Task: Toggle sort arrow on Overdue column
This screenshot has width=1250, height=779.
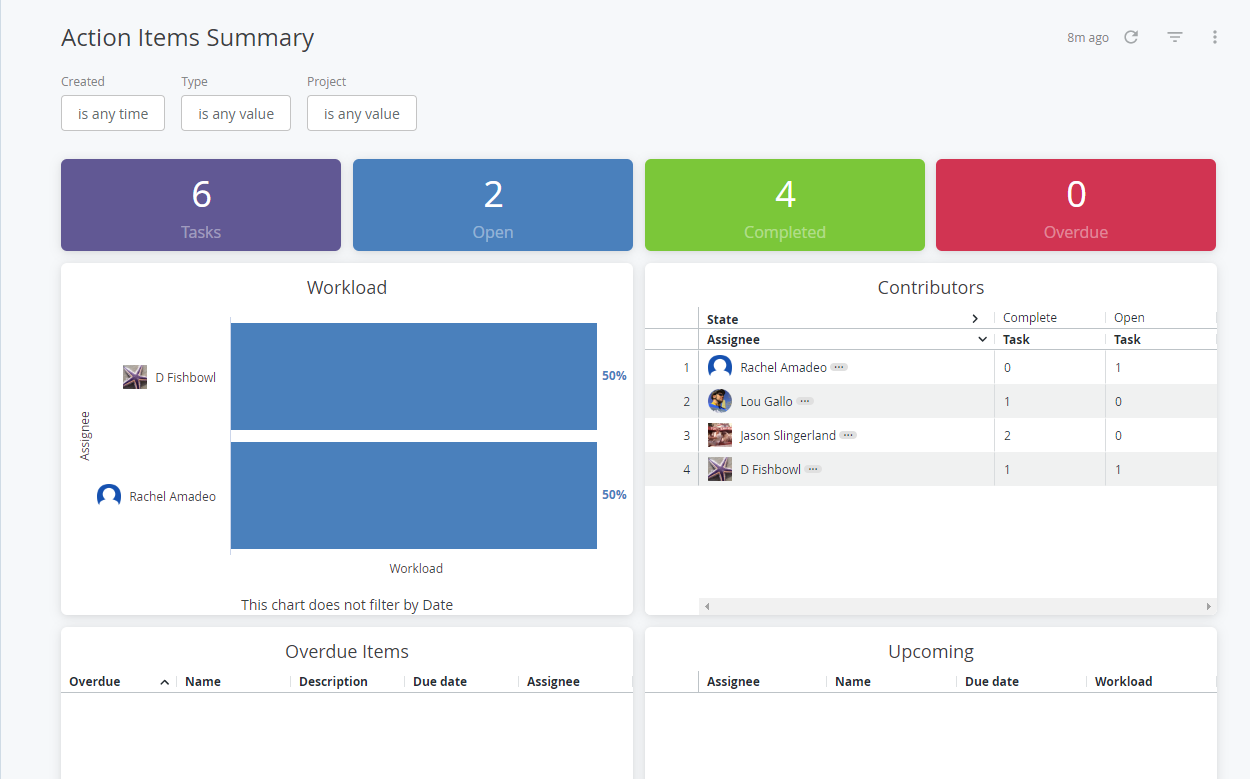Action: 164,682
